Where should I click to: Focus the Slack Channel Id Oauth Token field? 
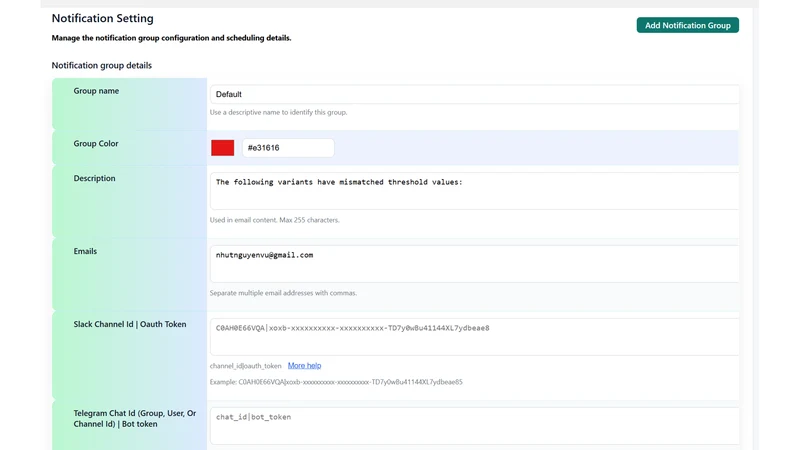pyautogui.click(x=474, y=337)
